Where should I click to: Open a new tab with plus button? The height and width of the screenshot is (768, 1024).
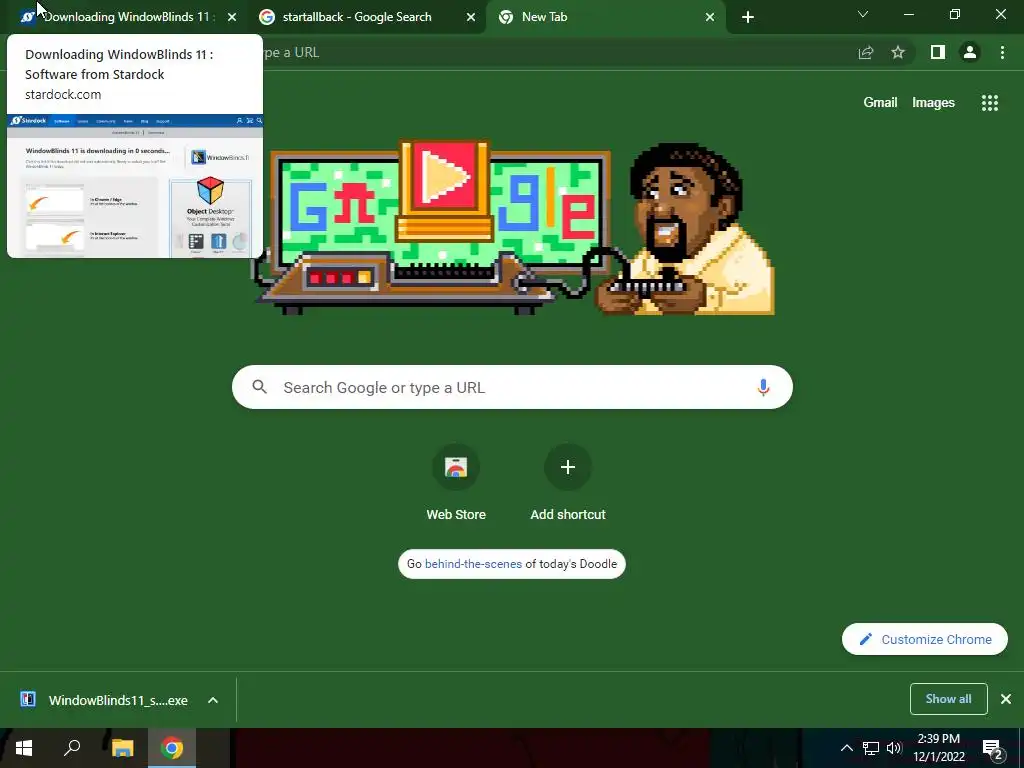click(748, 18)
